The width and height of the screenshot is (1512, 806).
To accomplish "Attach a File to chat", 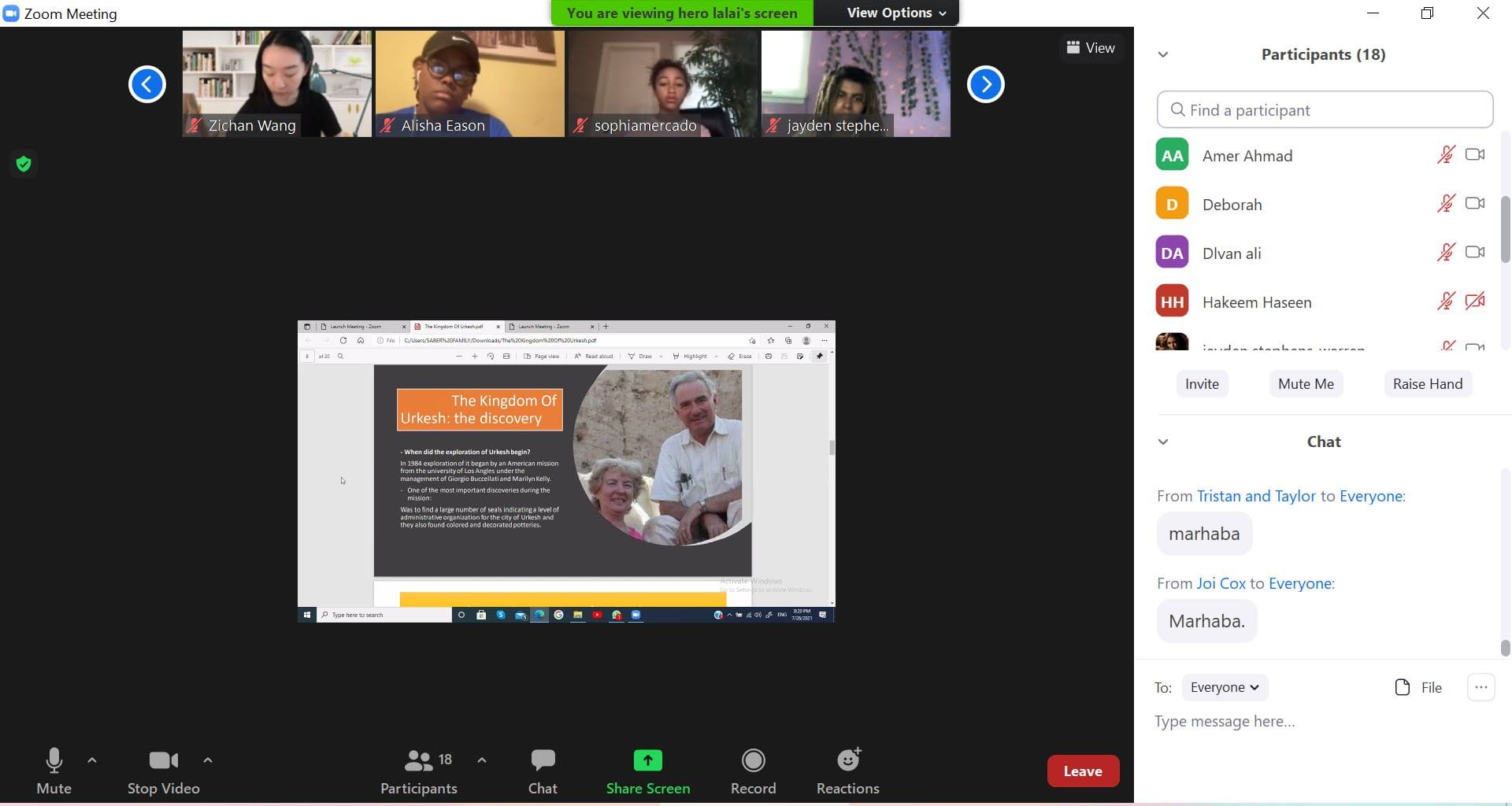I will 1418,687.
